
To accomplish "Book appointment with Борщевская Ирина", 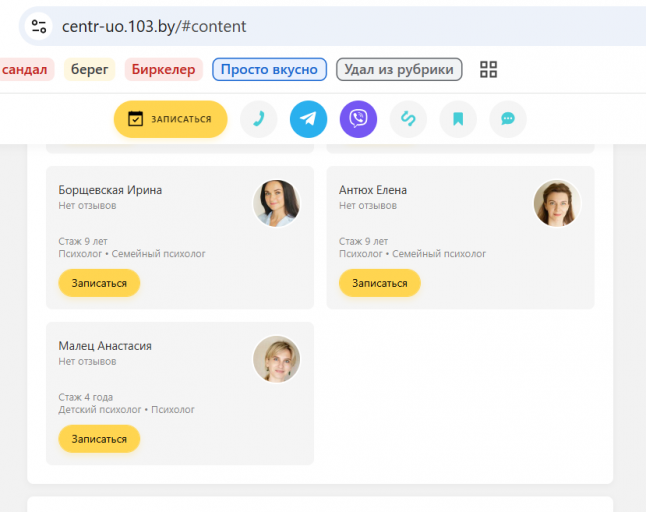I will point(99,283).
